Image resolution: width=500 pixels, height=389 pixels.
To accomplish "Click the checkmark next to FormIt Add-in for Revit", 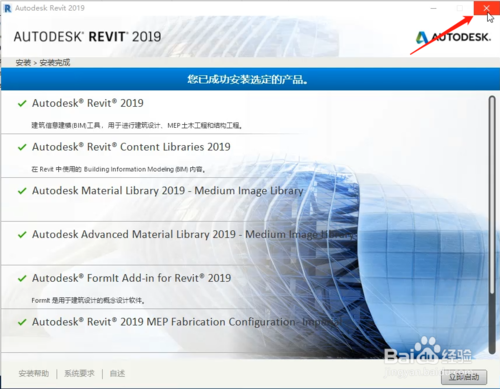I will (22, 278).
